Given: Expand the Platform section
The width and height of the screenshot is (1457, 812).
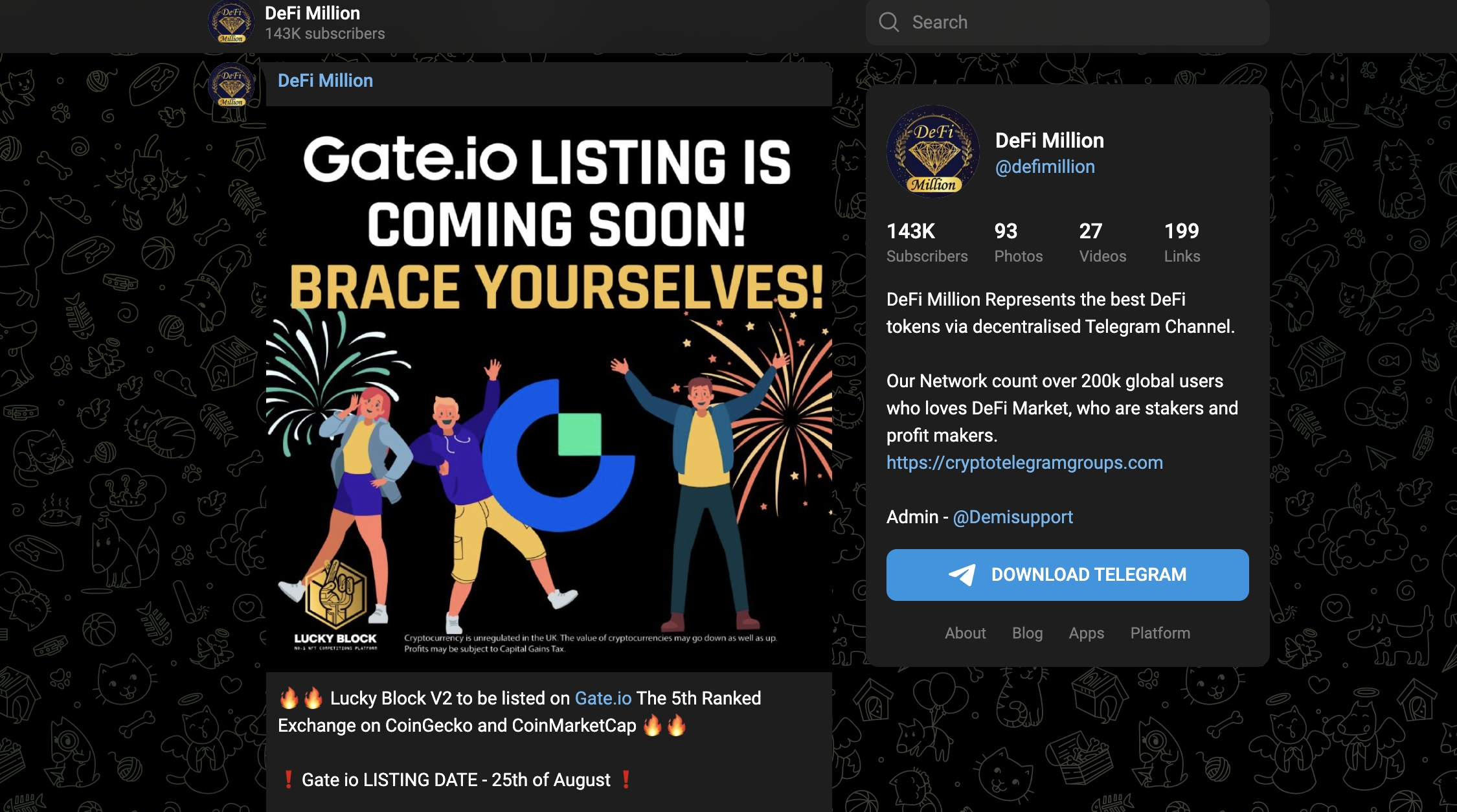Looking at the screenshot, I should pos(1160,632).
